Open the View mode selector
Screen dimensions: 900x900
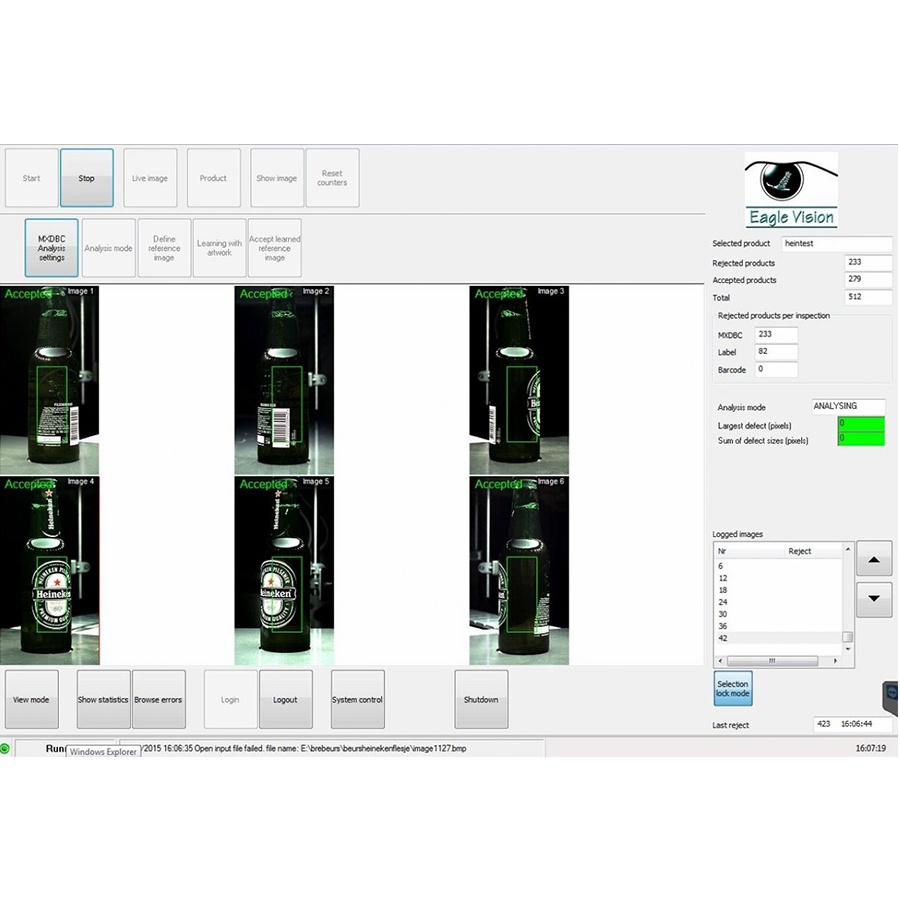[x=31, y=699]
